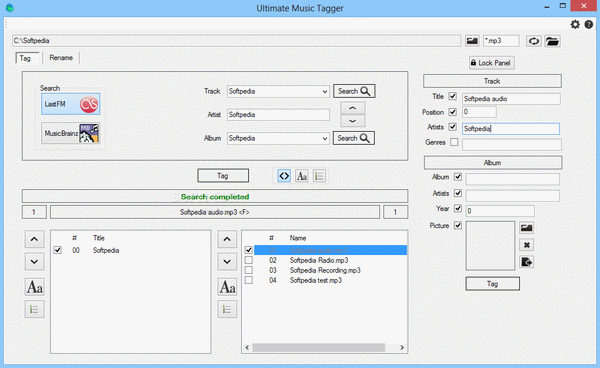
Task: Open the settings gear icon
Action: (x=575, y=24)
